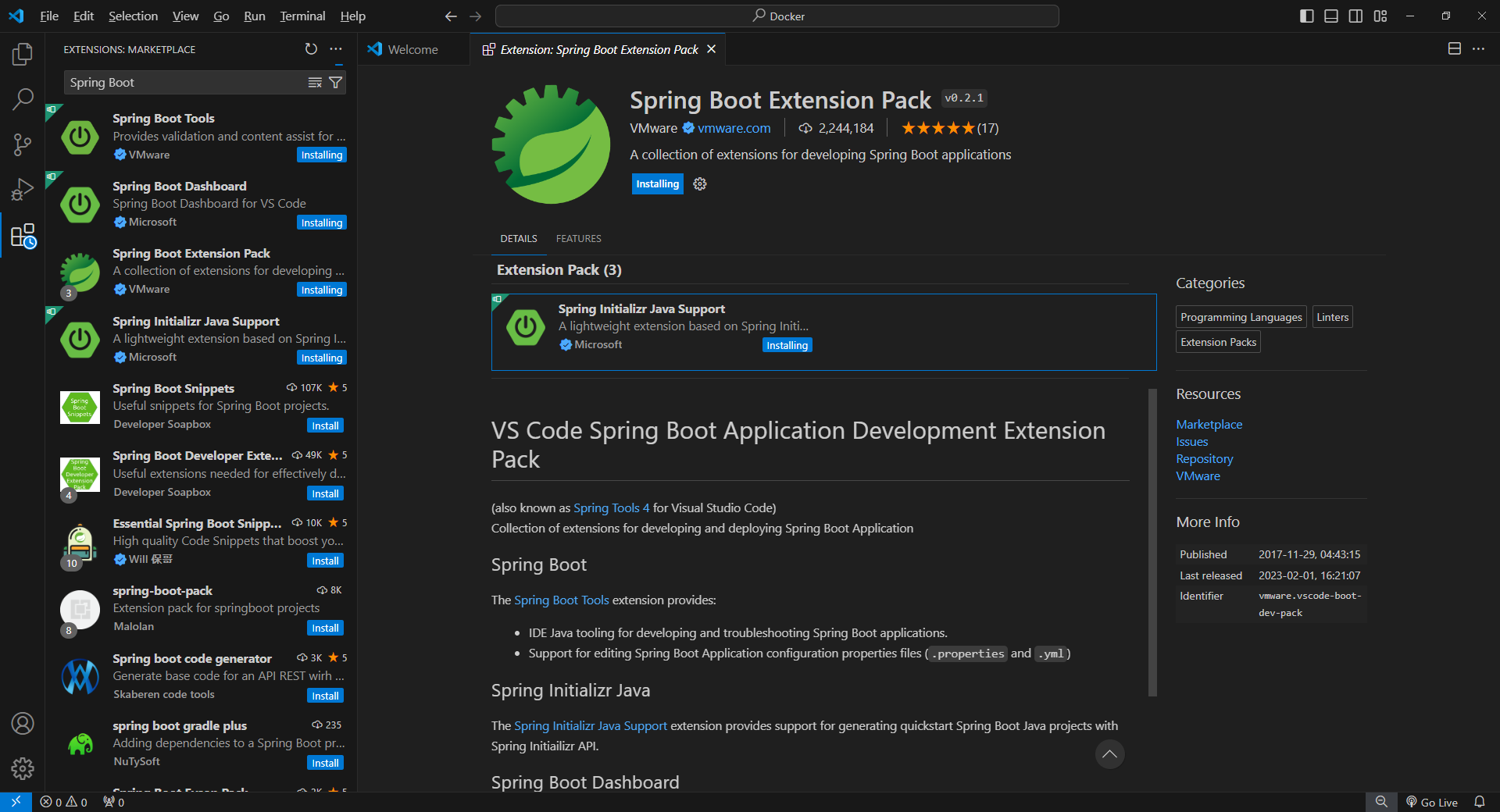Open editor More Actions ellipsis menu
This screenshot has height=812, width=1500.
pyautogui.click(x=1478, y=49)
